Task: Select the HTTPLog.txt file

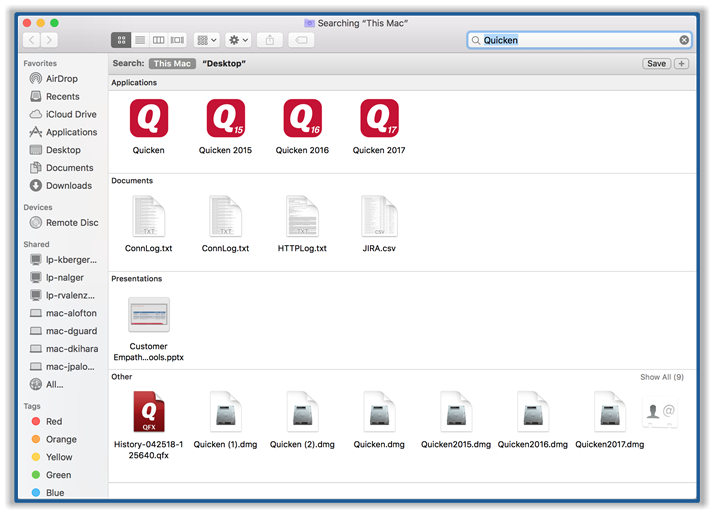Action: pos(302,216)
